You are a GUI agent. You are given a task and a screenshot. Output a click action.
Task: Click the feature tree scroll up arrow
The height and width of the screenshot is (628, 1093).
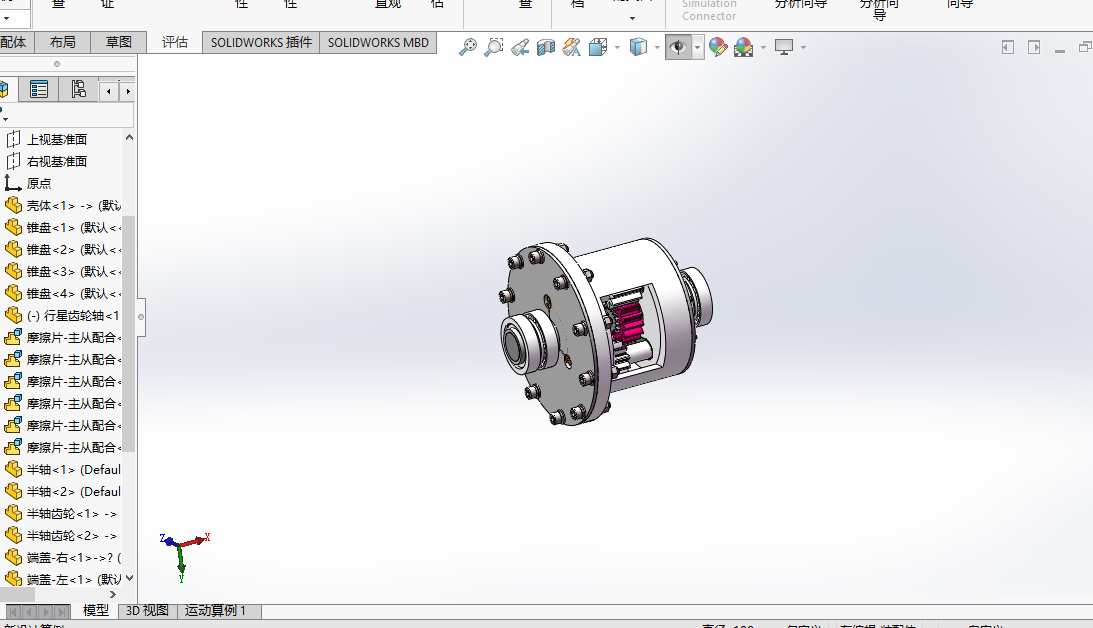tap(129, 138)
